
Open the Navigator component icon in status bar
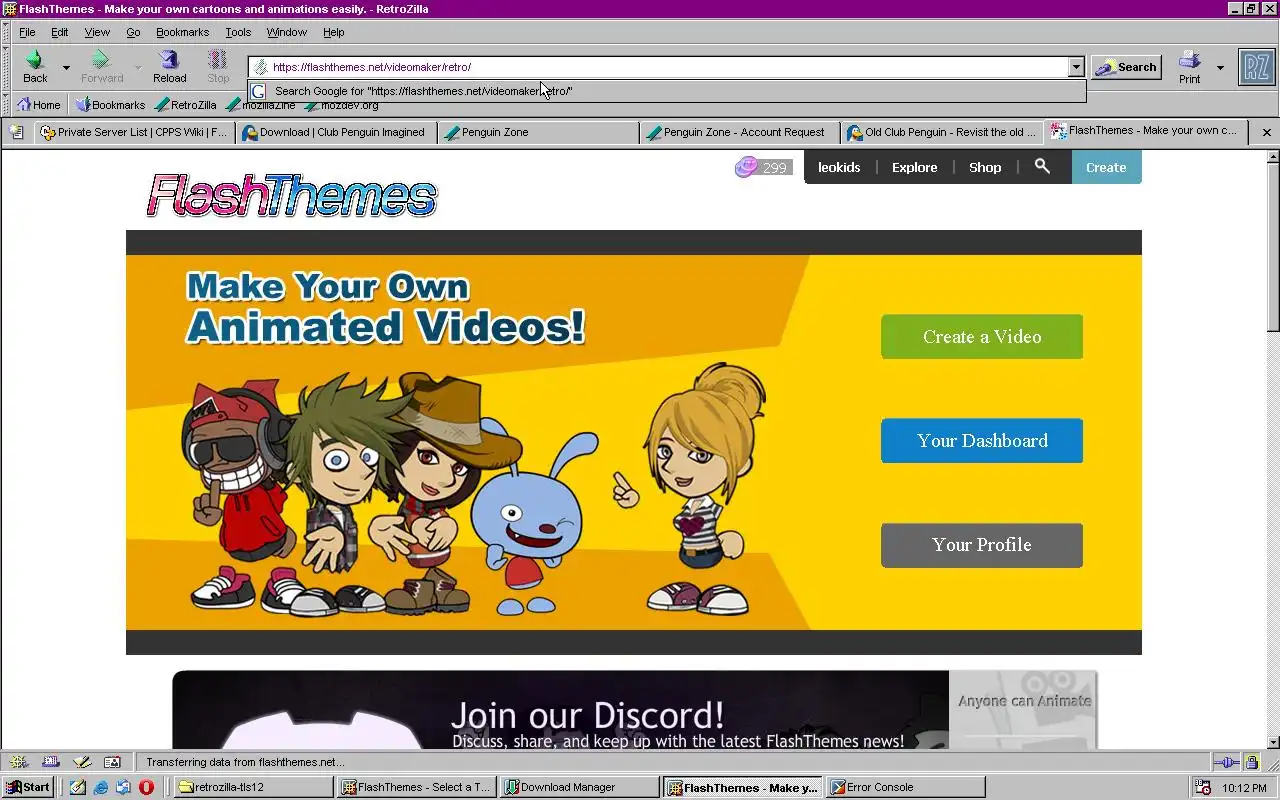point(19,762)
